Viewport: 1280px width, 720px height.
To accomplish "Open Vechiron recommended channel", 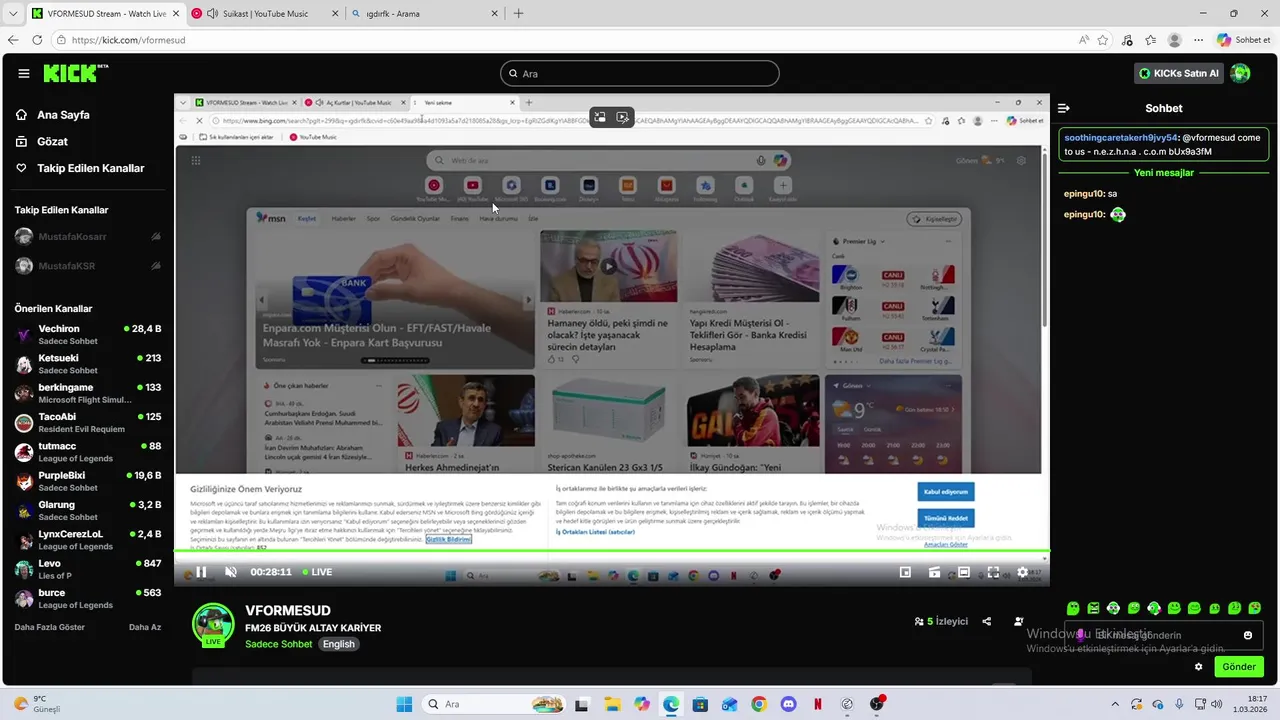I will point(88,335).
